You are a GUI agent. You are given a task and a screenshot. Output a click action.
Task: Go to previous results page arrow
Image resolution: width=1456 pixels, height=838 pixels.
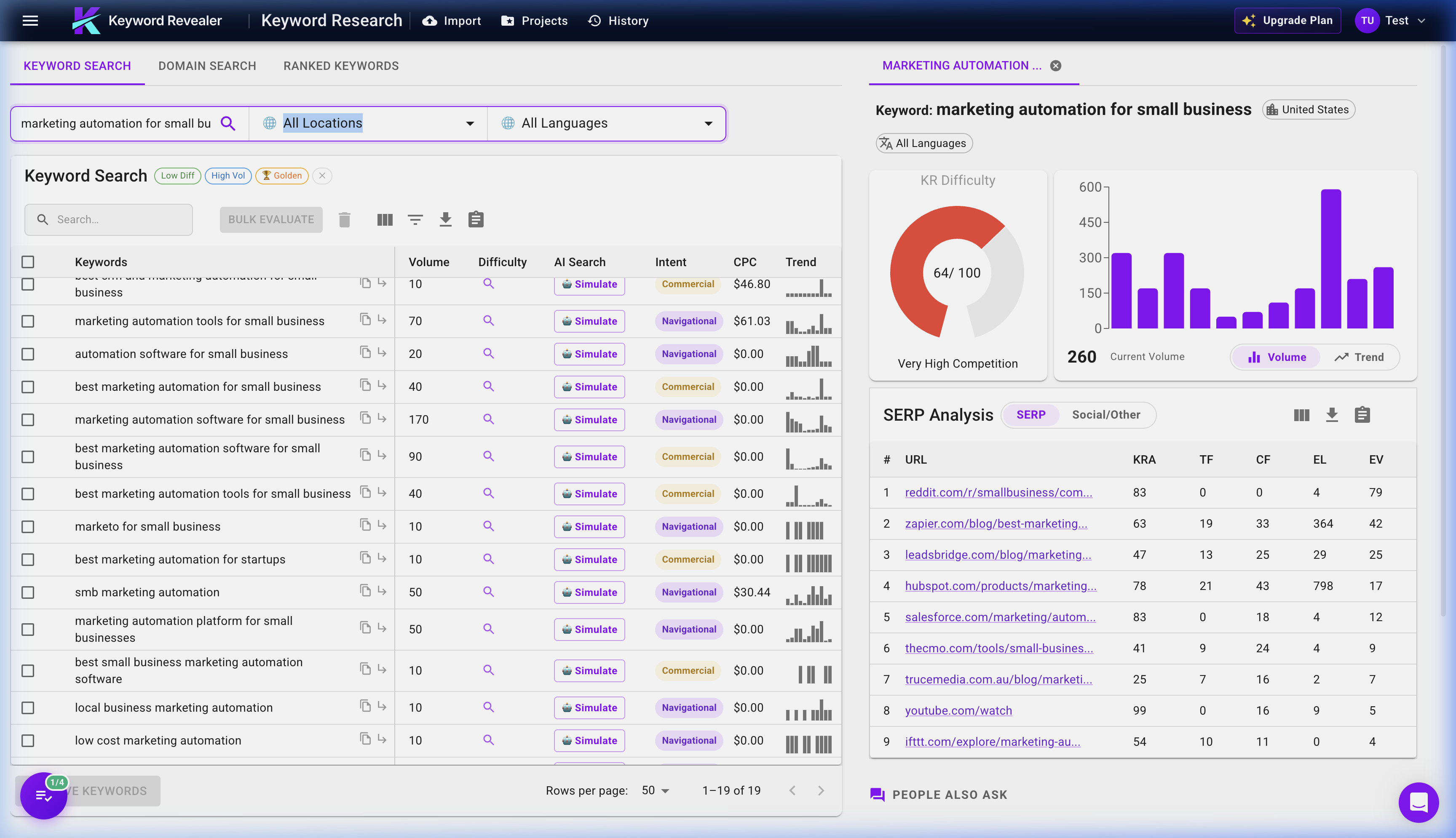tap(792, 791)
